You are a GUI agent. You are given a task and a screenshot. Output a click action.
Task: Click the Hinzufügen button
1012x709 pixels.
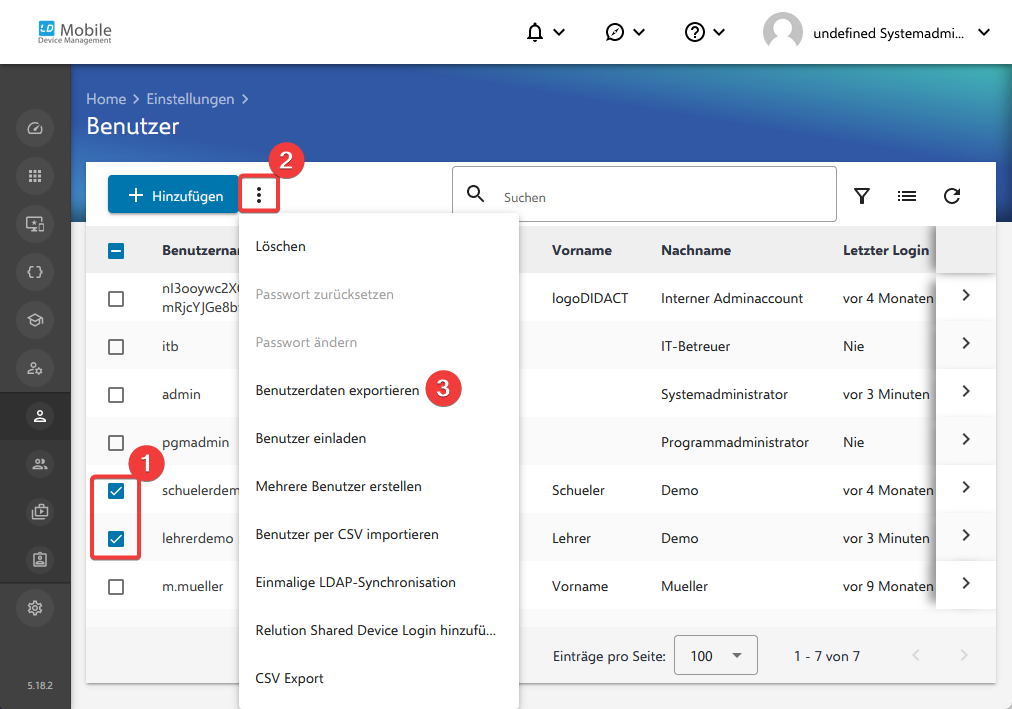click(173, 195)
